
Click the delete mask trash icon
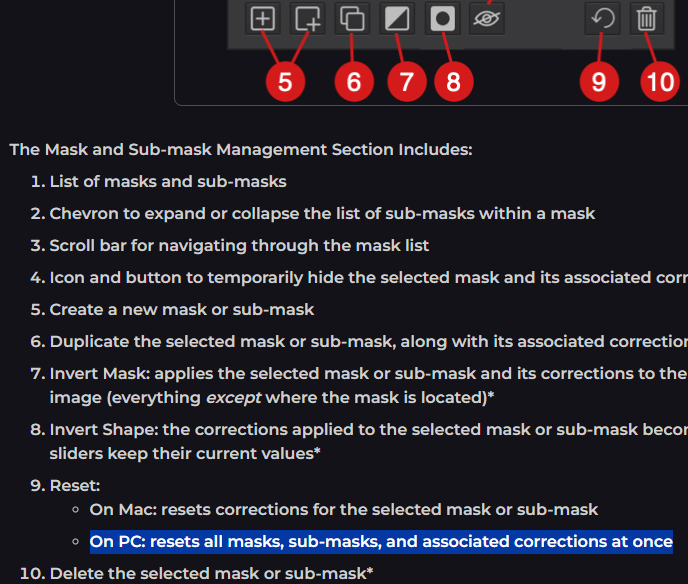point(647,18)
